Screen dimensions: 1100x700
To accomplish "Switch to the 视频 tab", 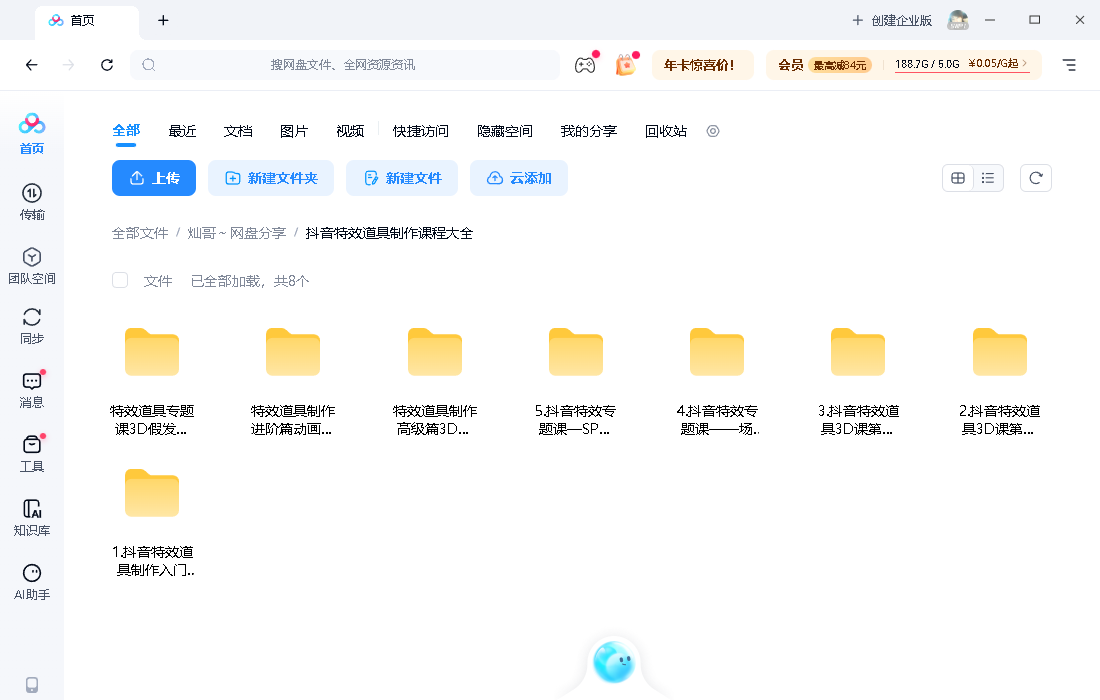I will point(350,131).
